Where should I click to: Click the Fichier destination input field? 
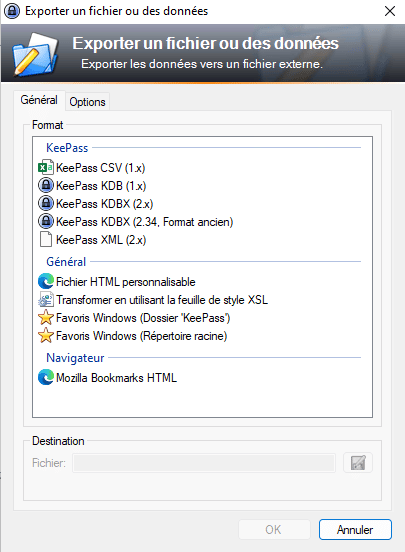click(204, 463)
